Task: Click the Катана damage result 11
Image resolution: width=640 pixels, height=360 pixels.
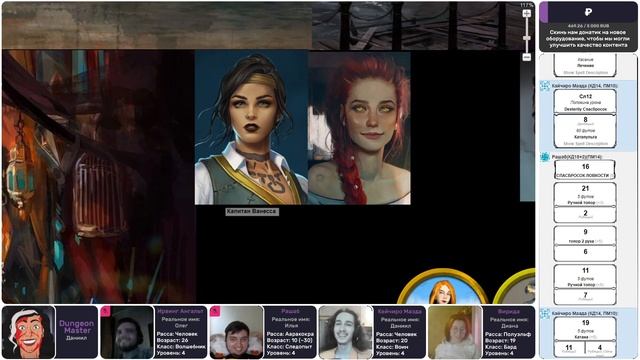Action: tap(569, 348)
